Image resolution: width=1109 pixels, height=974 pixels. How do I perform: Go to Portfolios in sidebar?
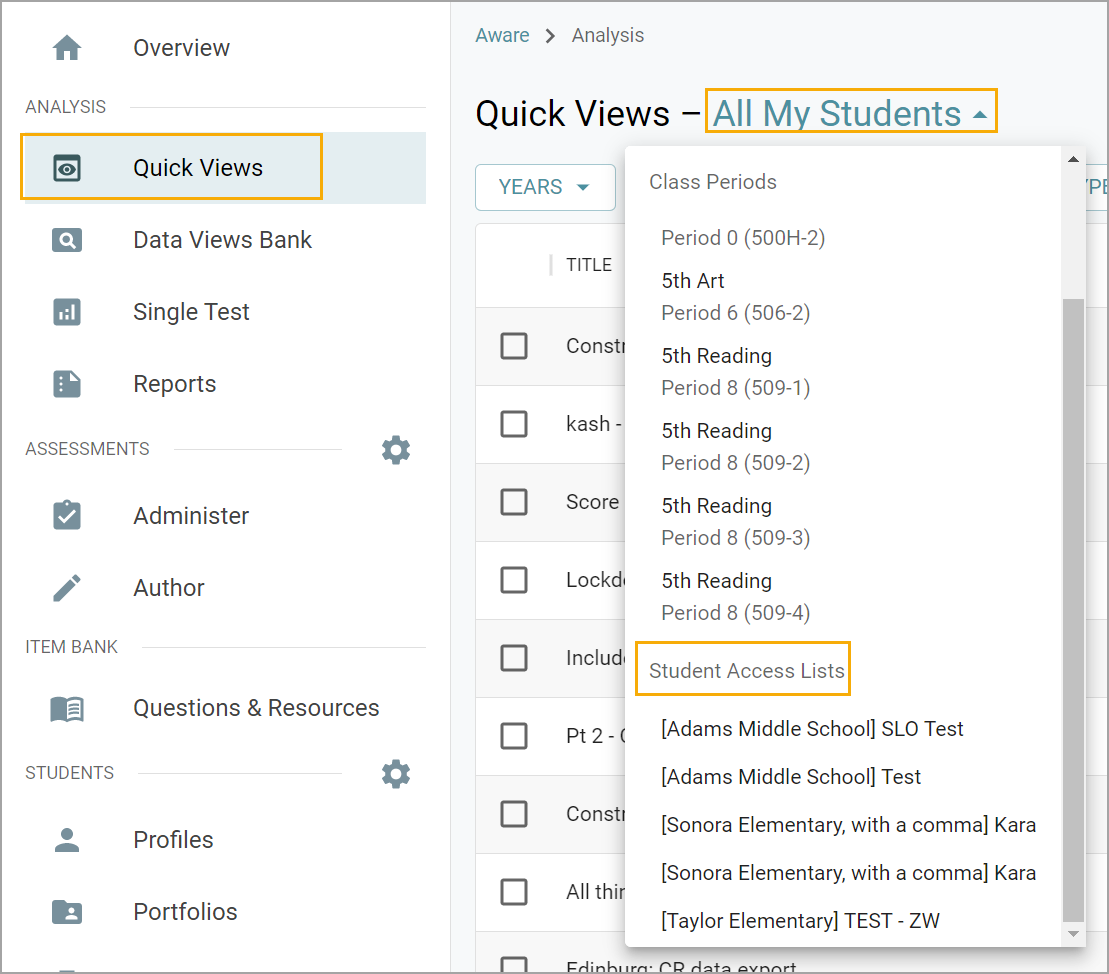coord(185,912)
